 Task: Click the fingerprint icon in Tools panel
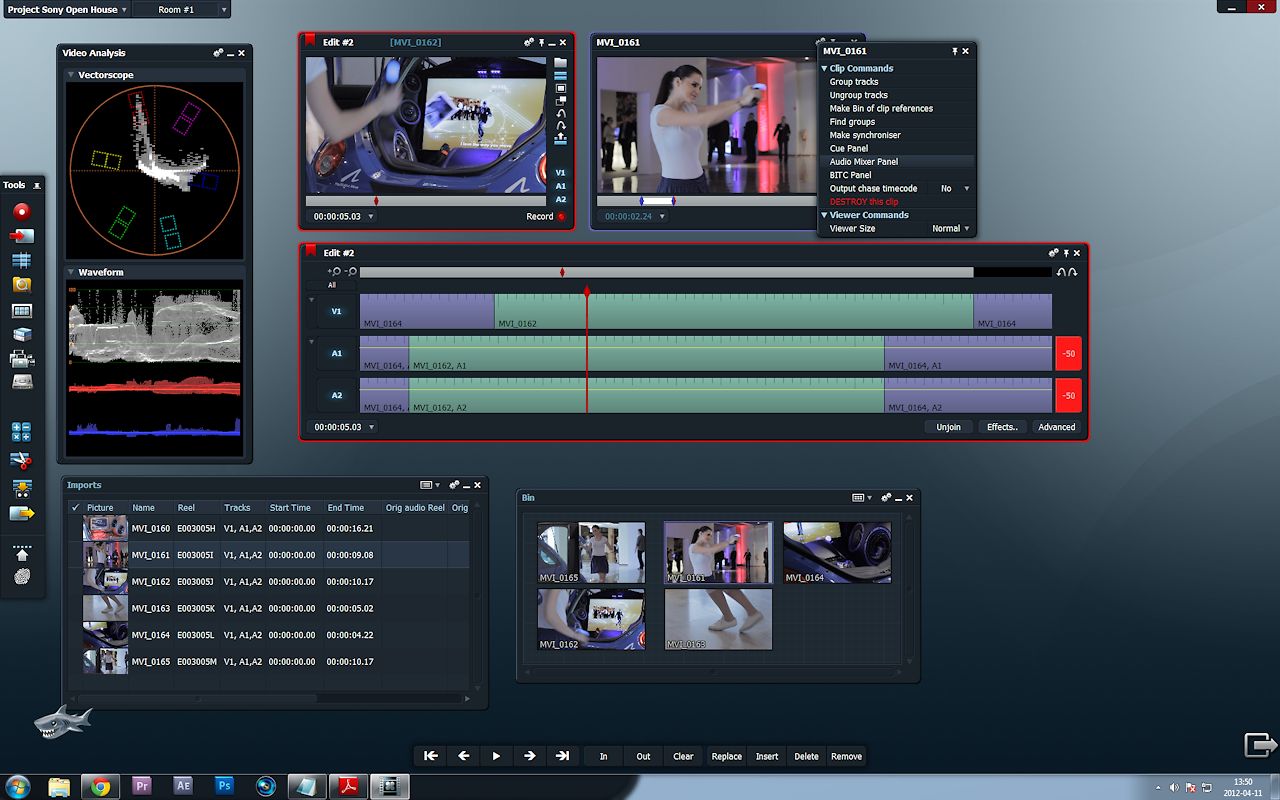pos(21,576)
